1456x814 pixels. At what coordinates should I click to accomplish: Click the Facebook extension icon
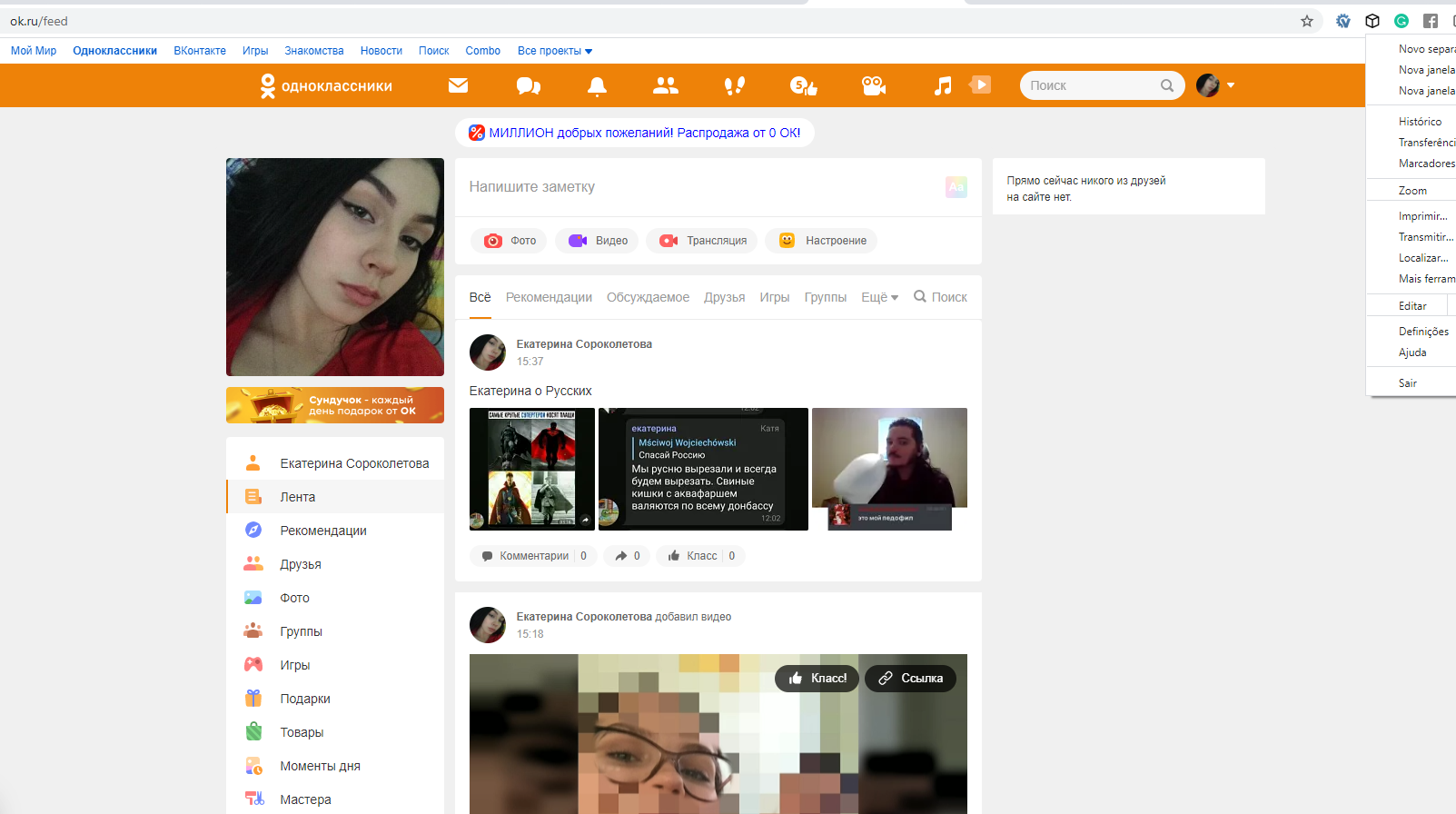[1431, 21]
